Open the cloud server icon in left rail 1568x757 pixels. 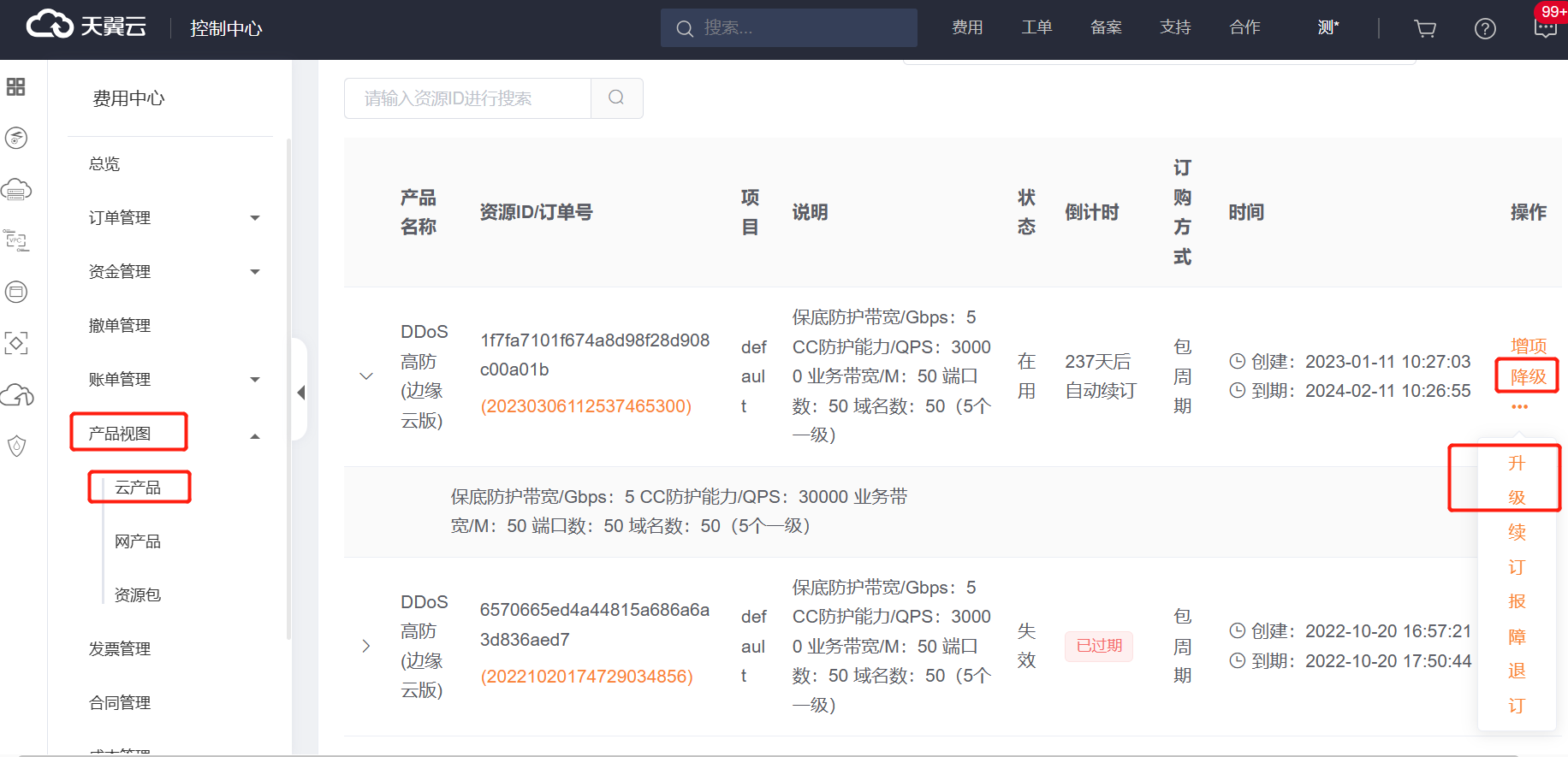[x=16, y=189]
